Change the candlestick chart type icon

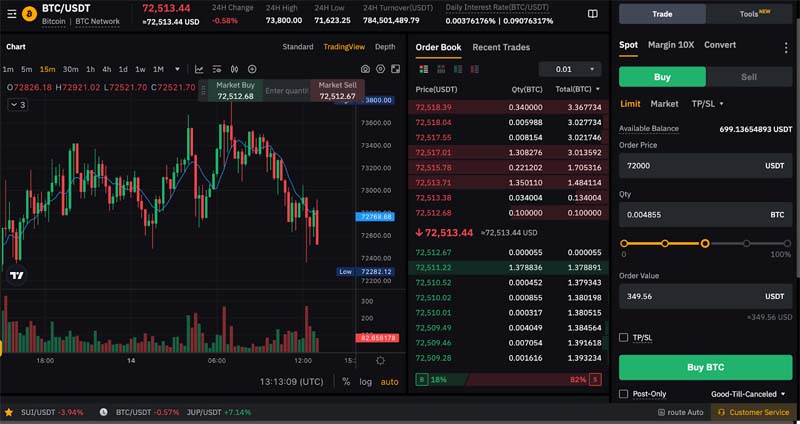pyautogui.click(x=234, y=69)
